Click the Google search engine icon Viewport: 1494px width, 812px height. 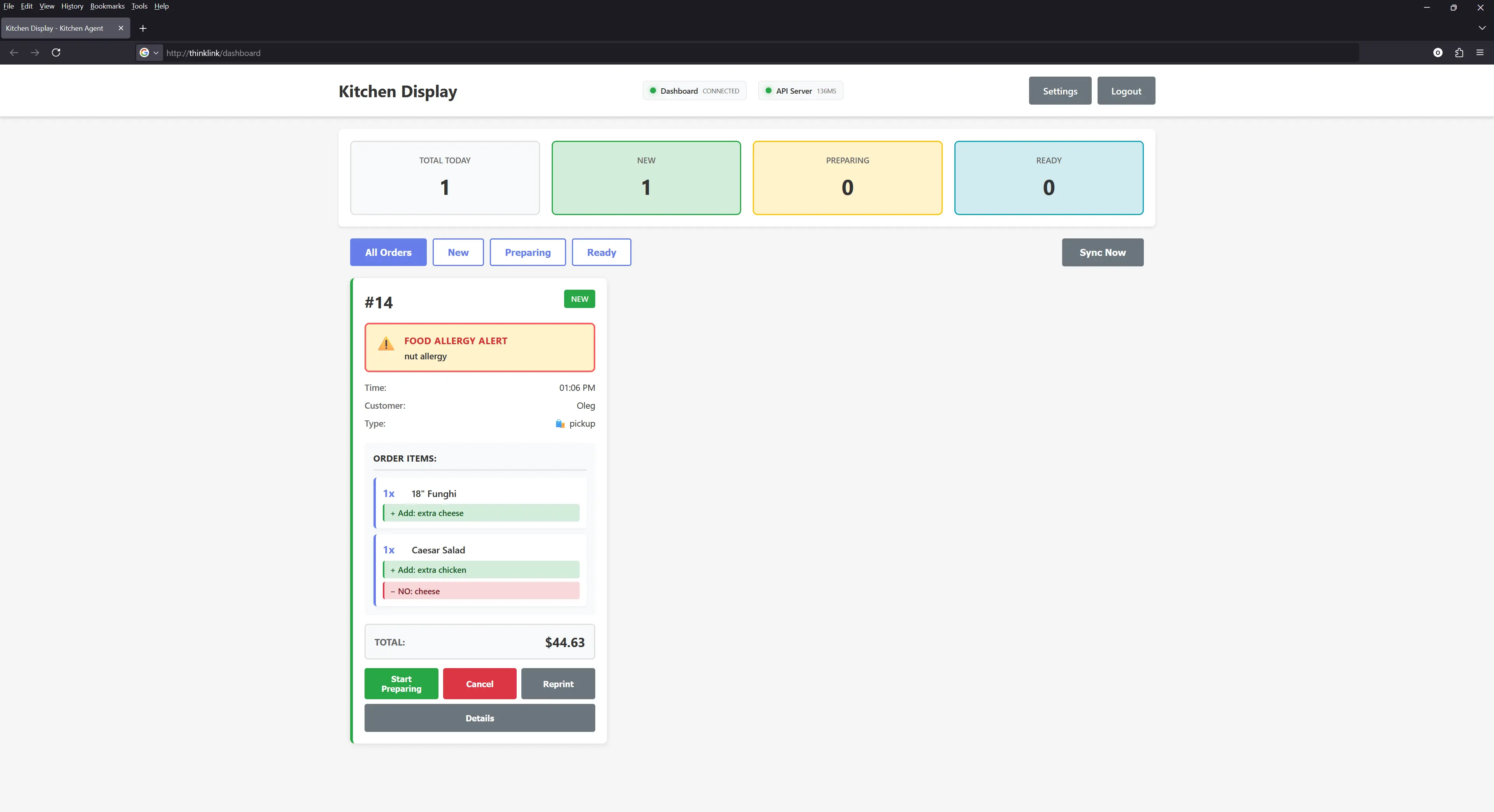(x=145, y=53)
